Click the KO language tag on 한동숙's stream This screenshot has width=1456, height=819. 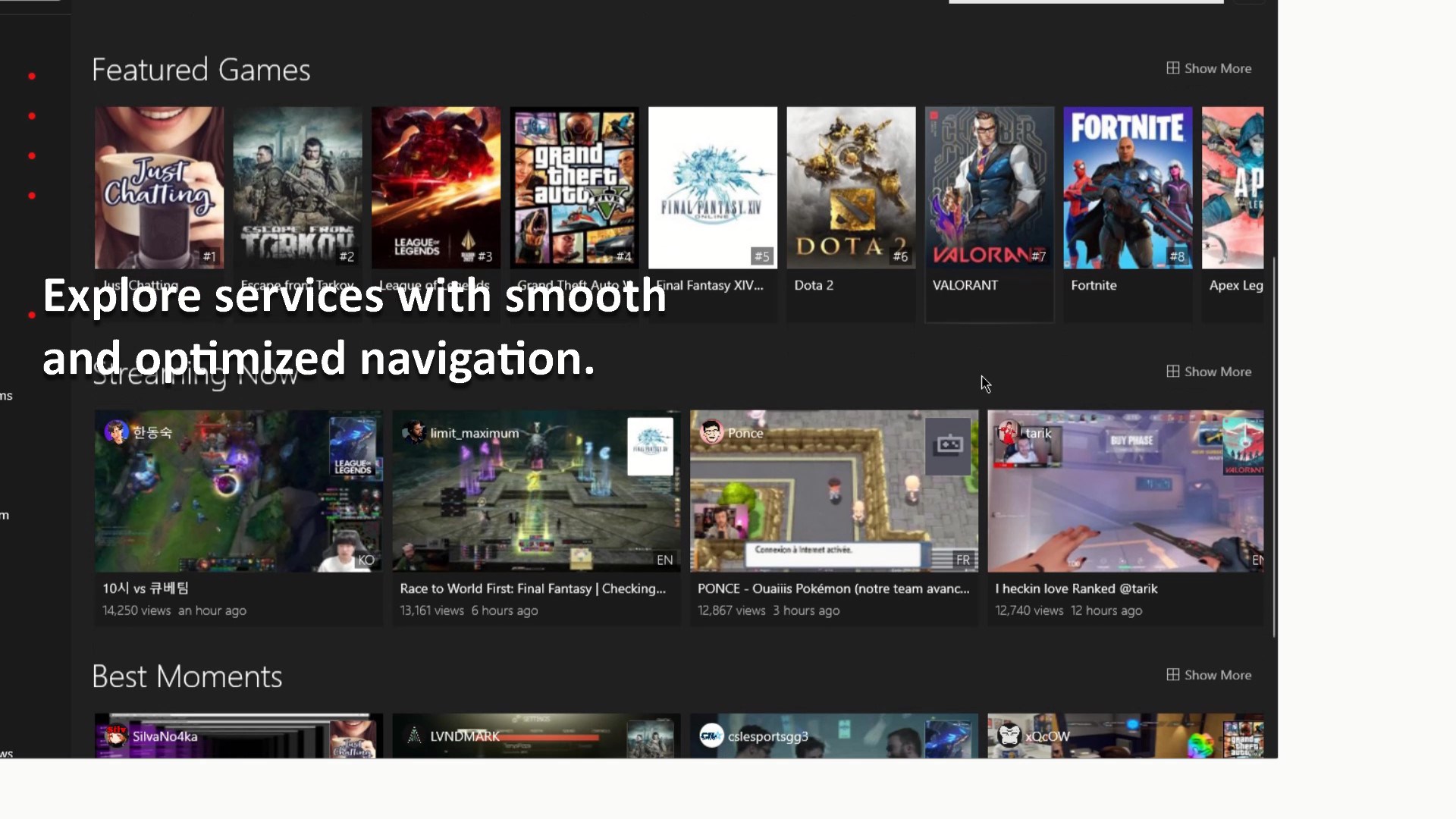(366, 560)
